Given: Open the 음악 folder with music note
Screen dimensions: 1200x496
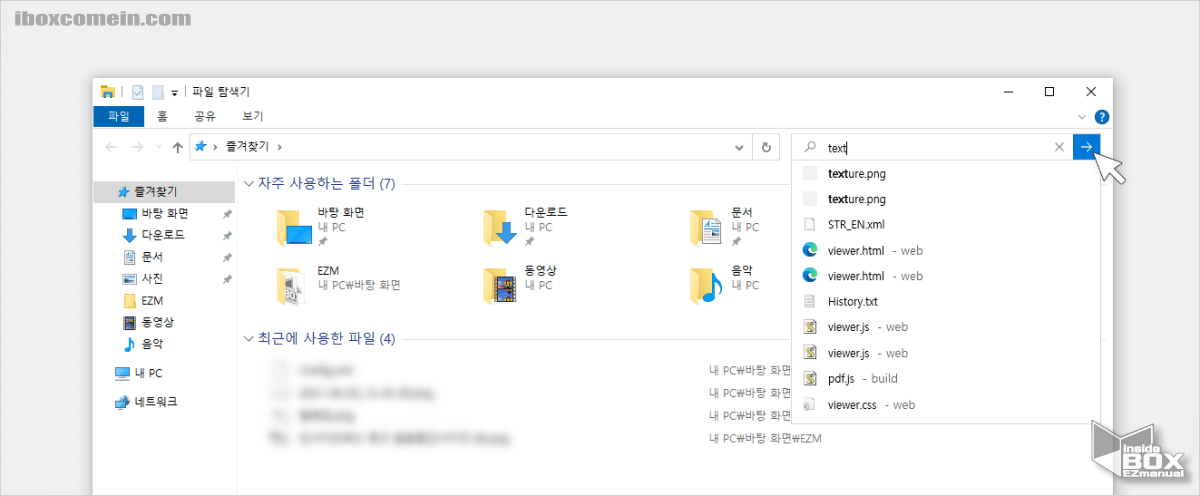Looking at the screenshot, I should pos(706,285).
